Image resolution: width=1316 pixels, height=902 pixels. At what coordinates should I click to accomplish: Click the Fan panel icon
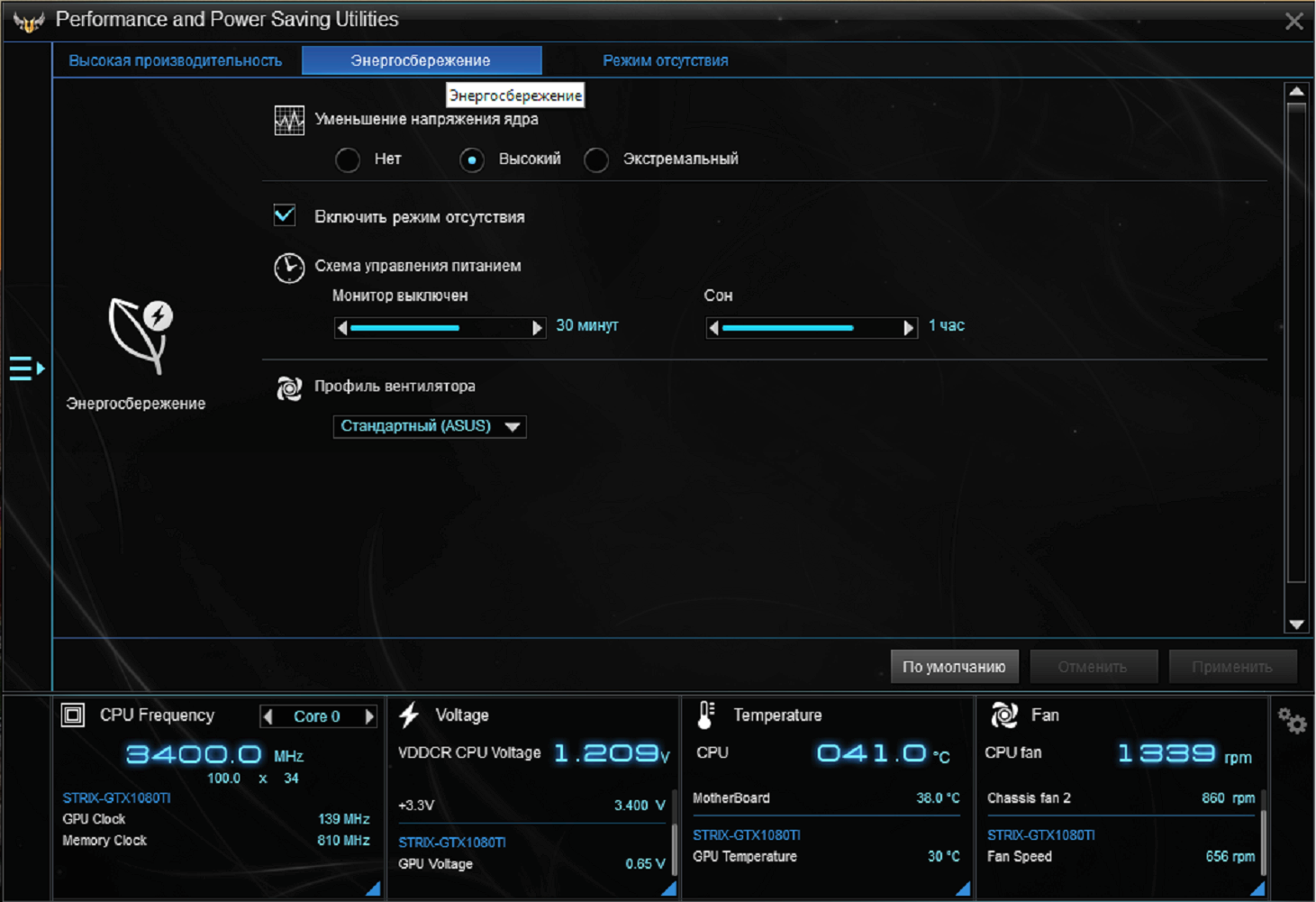click(1004, 715)
